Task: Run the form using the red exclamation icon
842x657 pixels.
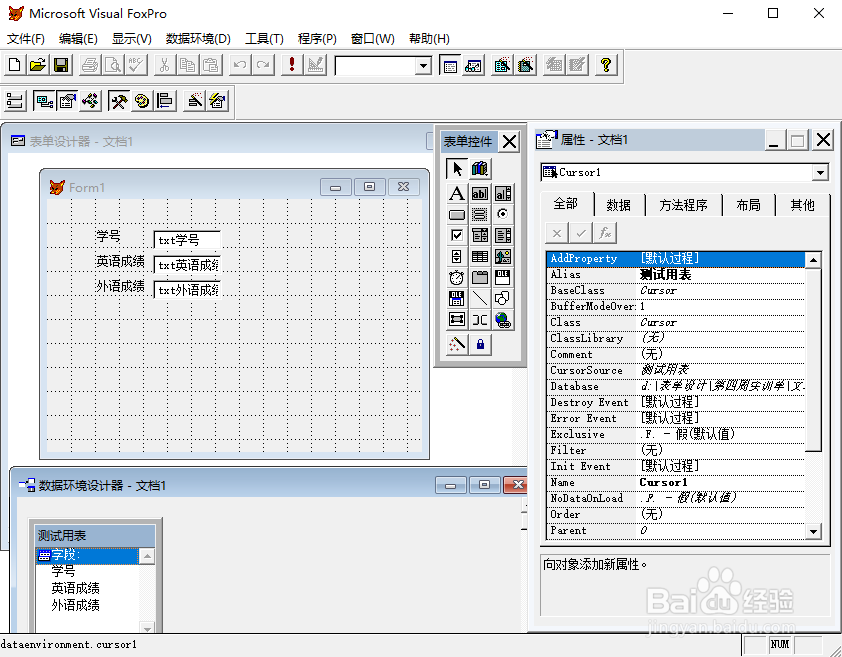Action: pyautogui.click(x=292, y=65)
